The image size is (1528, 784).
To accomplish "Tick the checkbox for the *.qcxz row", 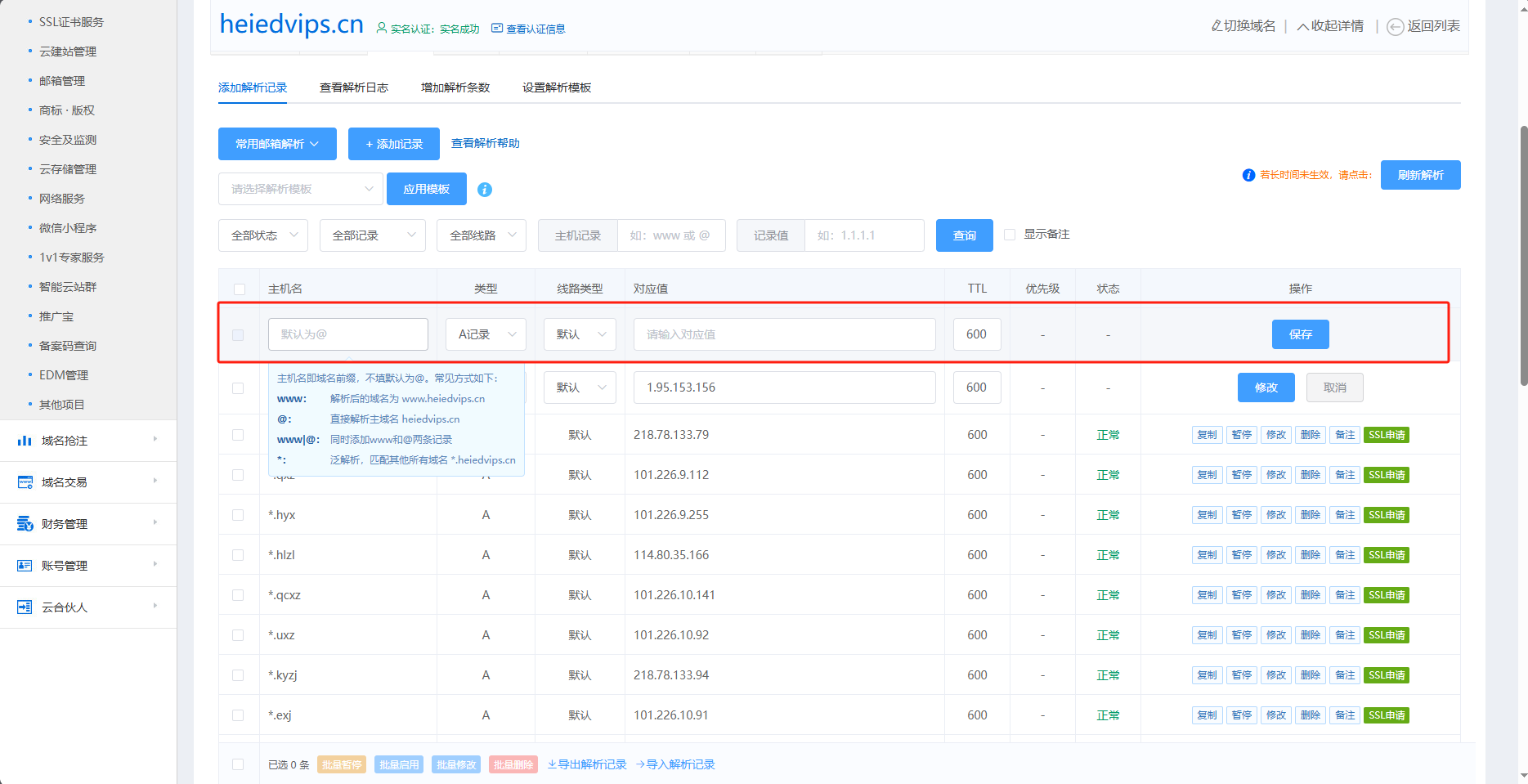I will click(238, 595).
